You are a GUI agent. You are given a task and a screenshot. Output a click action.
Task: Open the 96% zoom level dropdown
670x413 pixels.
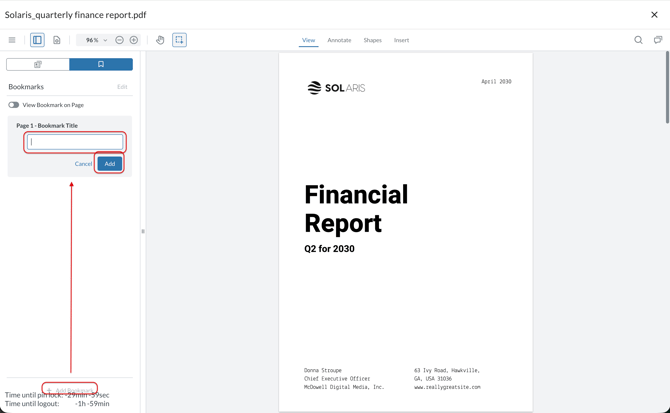(96, 40)
